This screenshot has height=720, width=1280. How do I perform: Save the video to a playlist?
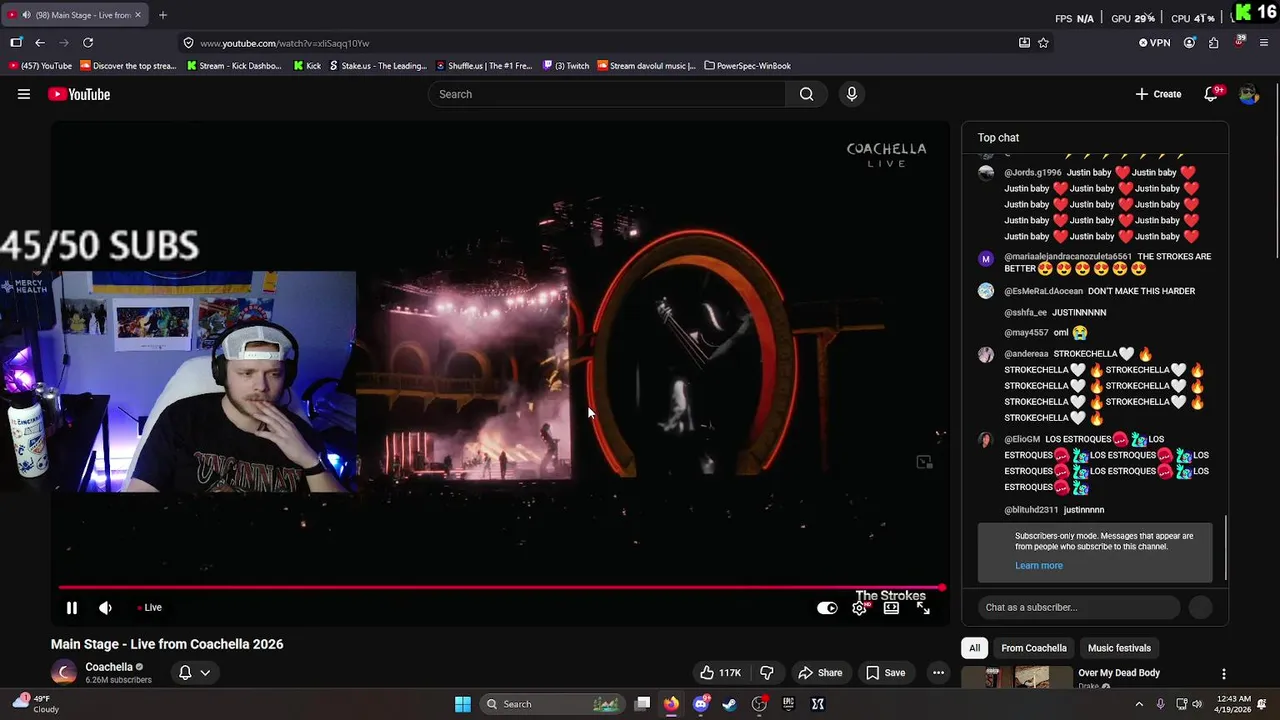[885, 673]
